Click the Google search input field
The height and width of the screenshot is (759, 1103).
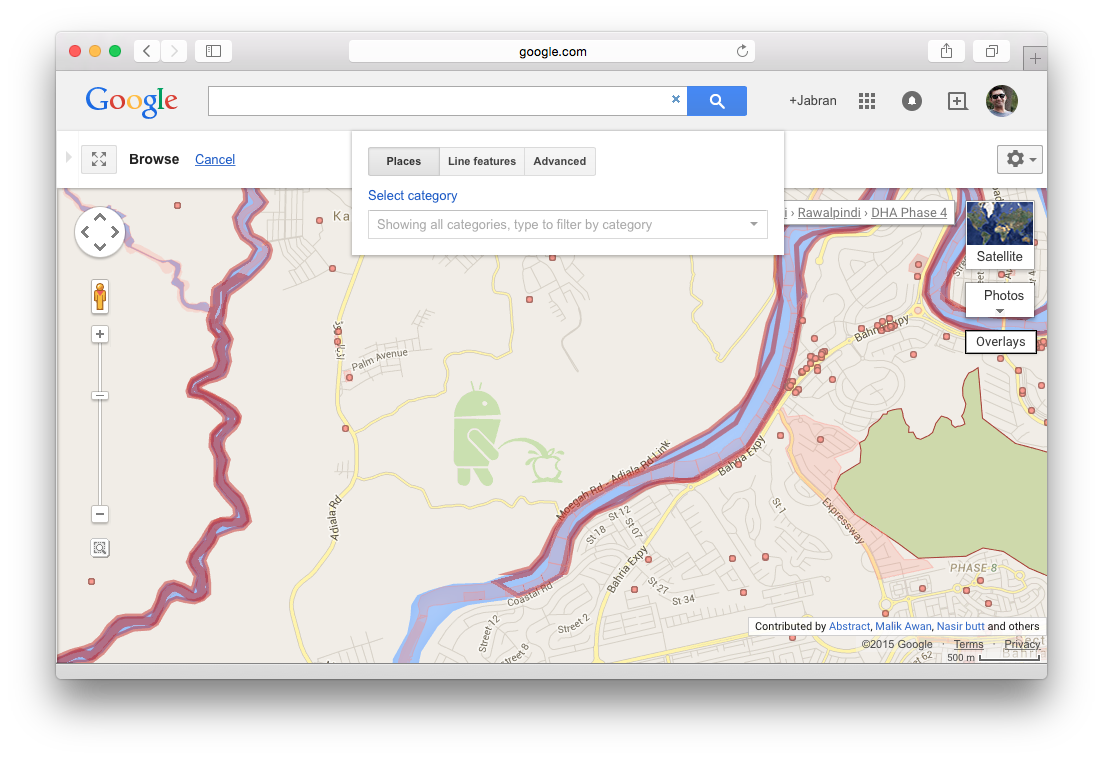click(x=447, y=101)
